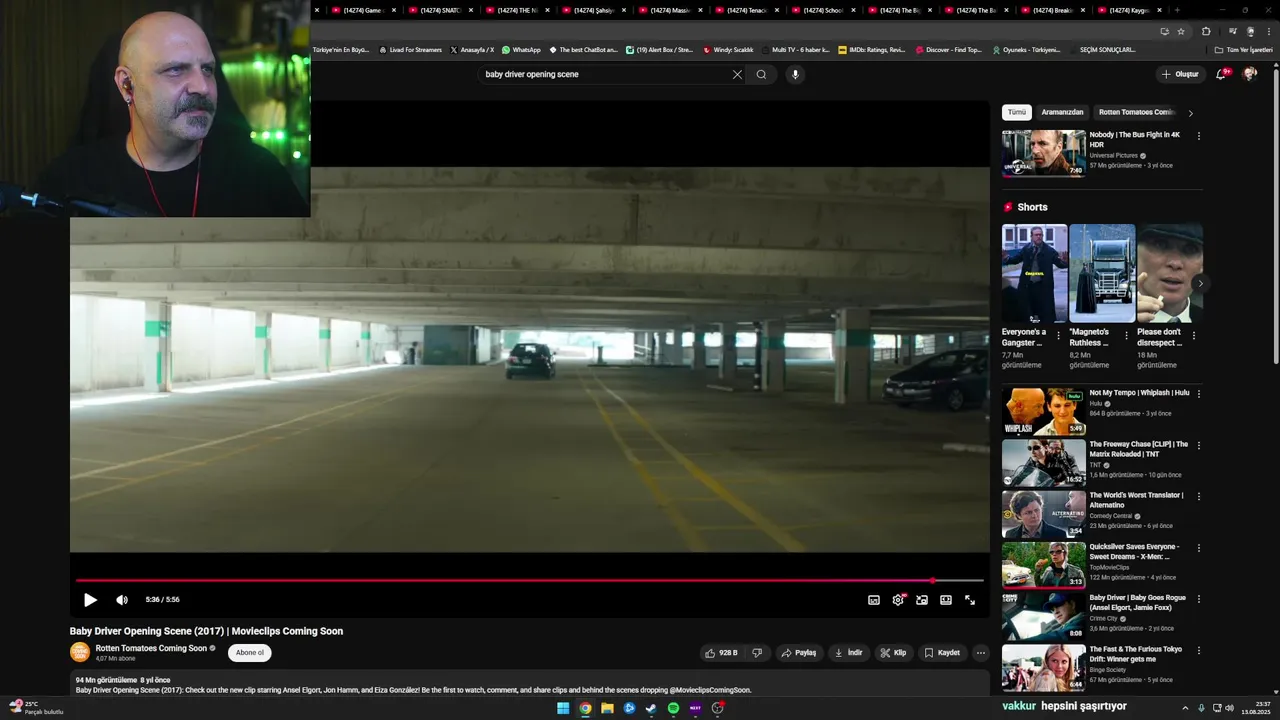Select Rotten Tomatoes Coming filter chip

(1136, 112)
